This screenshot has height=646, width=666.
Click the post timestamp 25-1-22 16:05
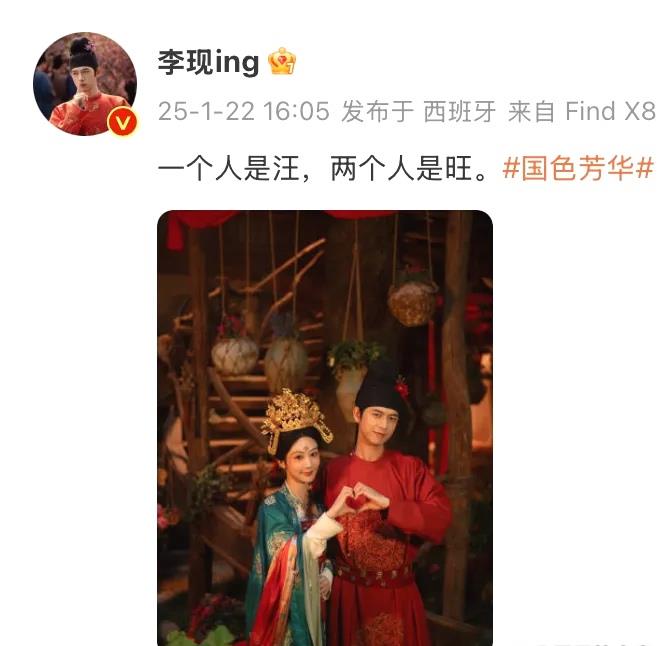click(x=244, y=111)
